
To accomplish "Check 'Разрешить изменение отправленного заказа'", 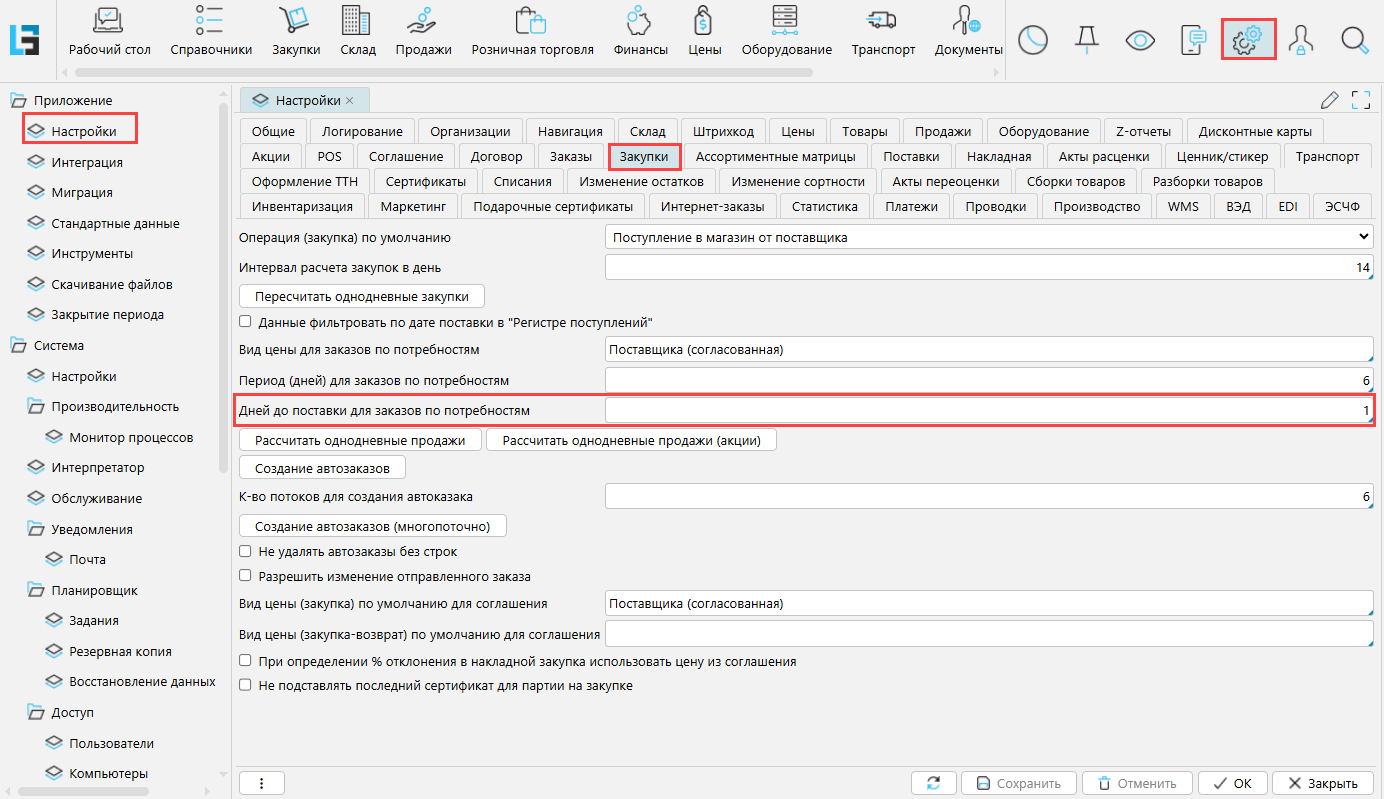I will (246, 577).
